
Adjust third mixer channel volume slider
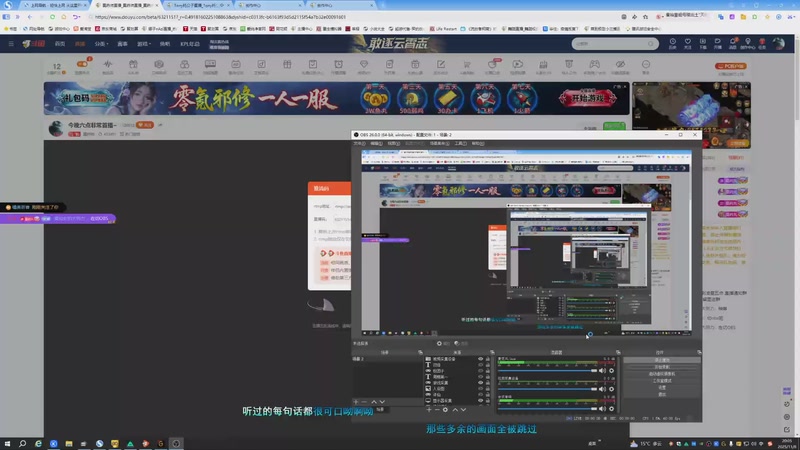coord(547,408)
